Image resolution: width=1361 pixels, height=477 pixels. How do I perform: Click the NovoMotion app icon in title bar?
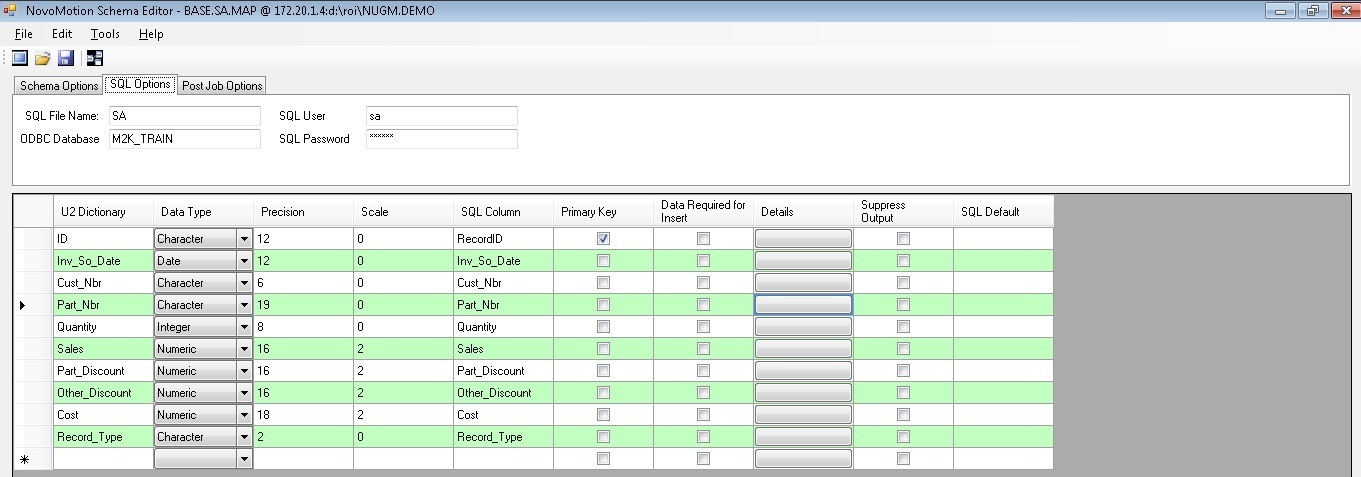[x=11, y=10]
